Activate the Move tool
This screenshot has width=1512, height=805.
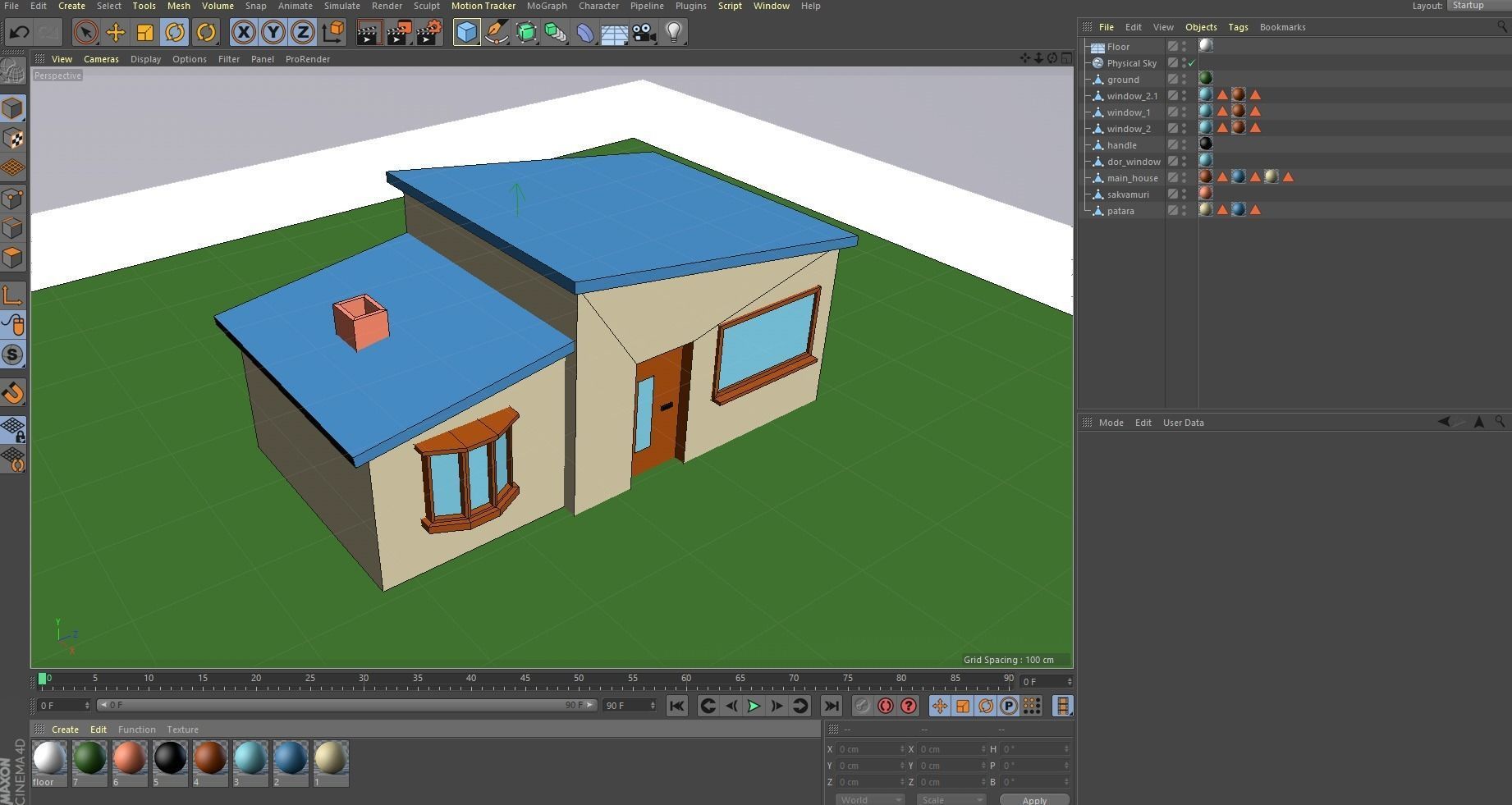tap(116, 32)
